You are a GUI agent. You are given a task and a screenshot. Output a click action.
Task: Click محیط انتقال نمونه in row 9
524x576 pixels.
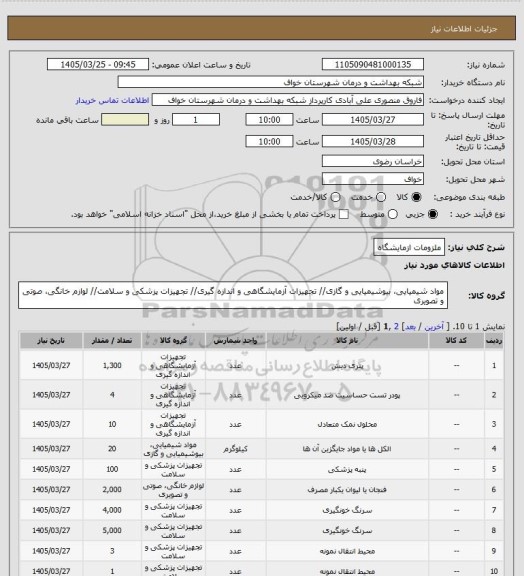[347, 551]
